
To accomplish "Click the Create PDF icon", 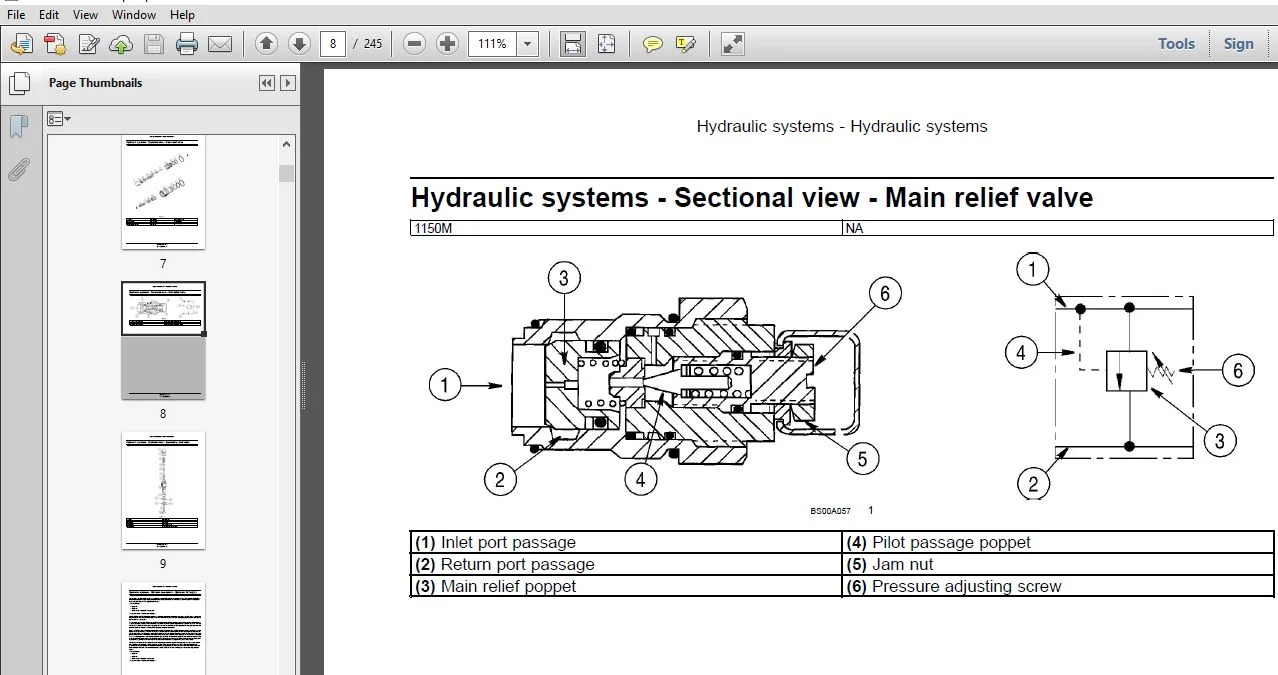I will tap(55, 44).
